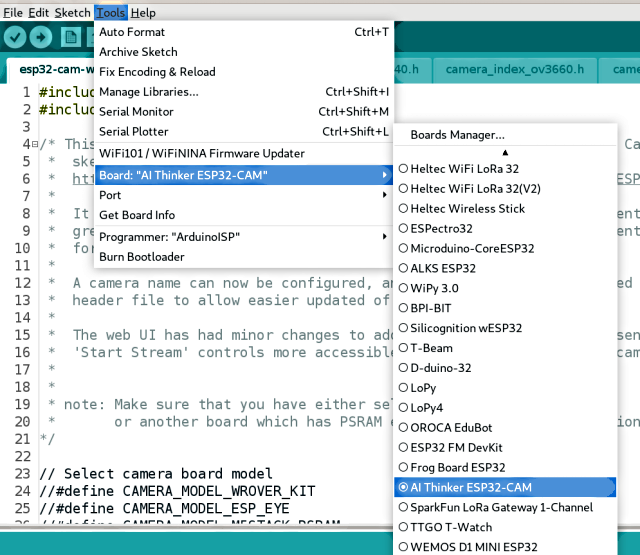Switch to camera_index_ov3660.h tab
The width and height of the screenshot is (640, 555).
coord(515,70)
